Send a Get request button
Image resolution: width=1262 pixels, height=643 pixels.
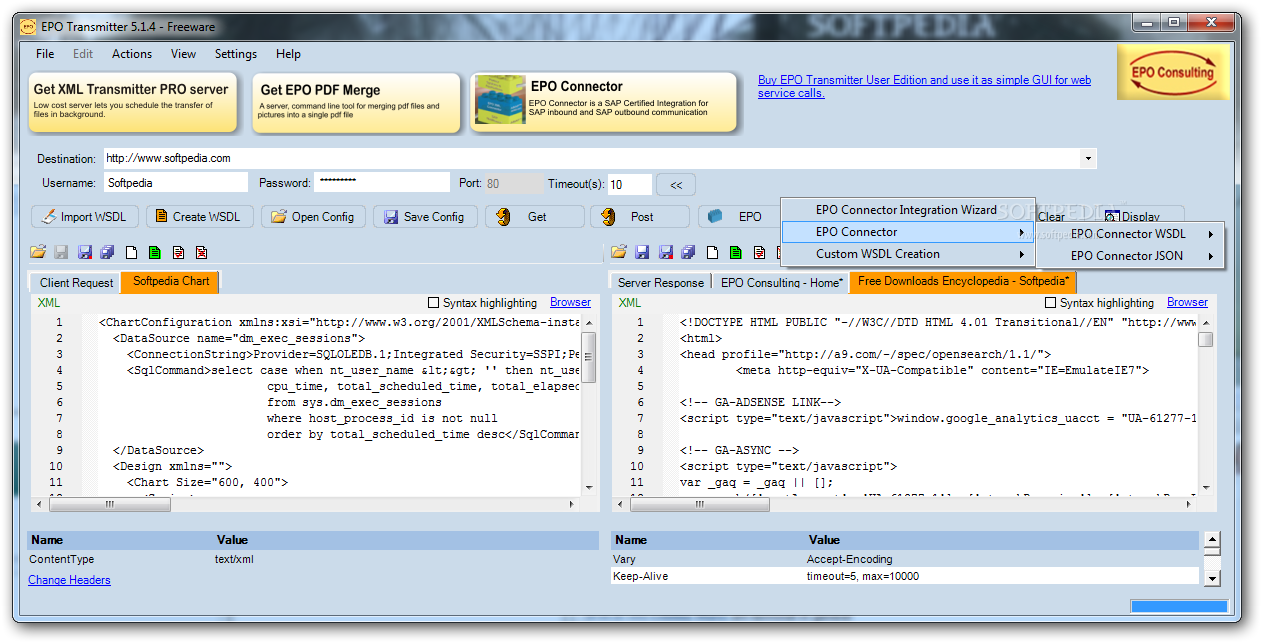click(535, 216)
